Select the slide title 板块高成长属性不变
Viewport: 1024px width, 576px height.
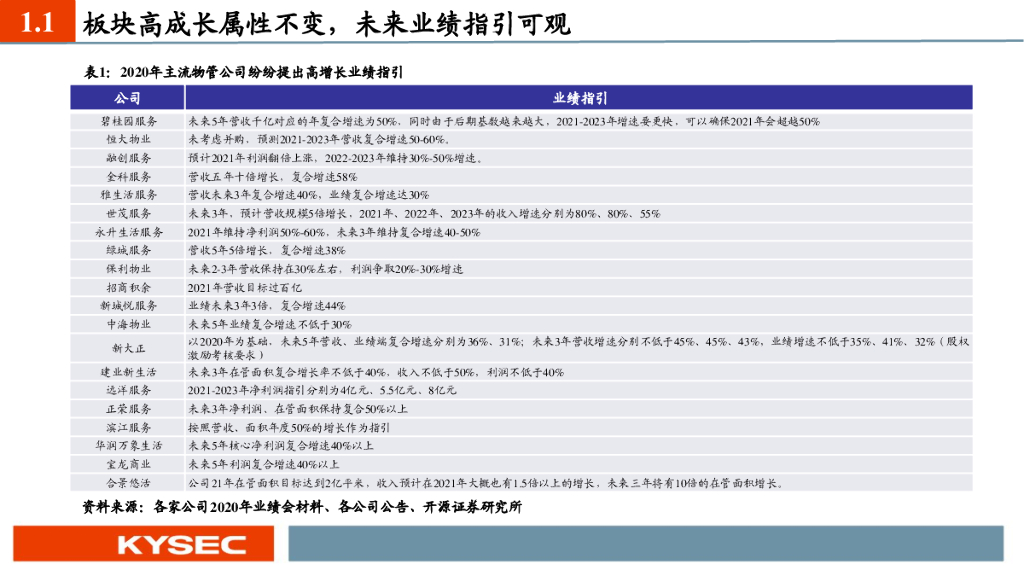(x=205, y=24)
